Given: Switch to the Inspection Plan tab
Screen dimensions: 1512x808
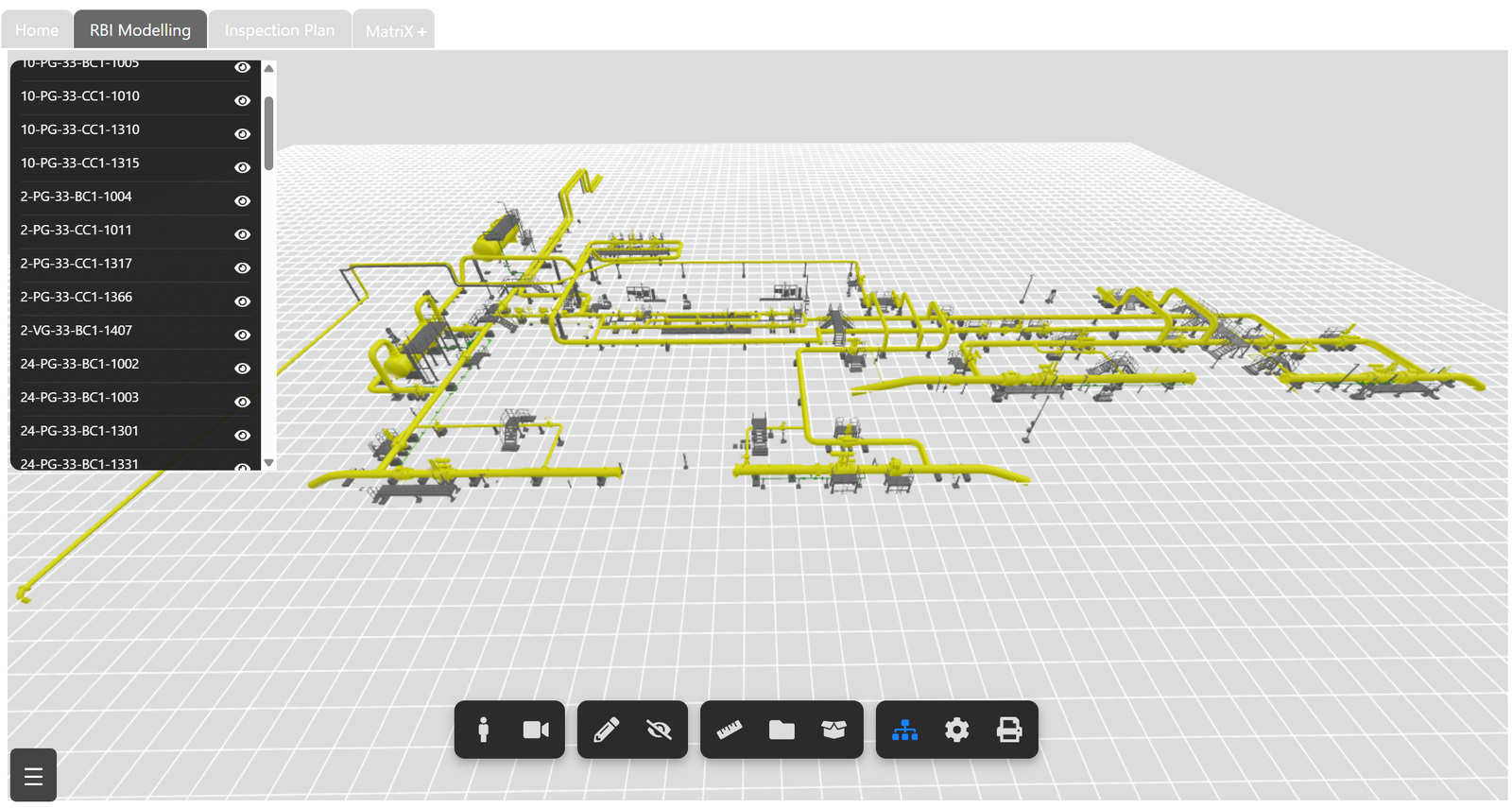Looking at the screenshot, I should [280, 30].
